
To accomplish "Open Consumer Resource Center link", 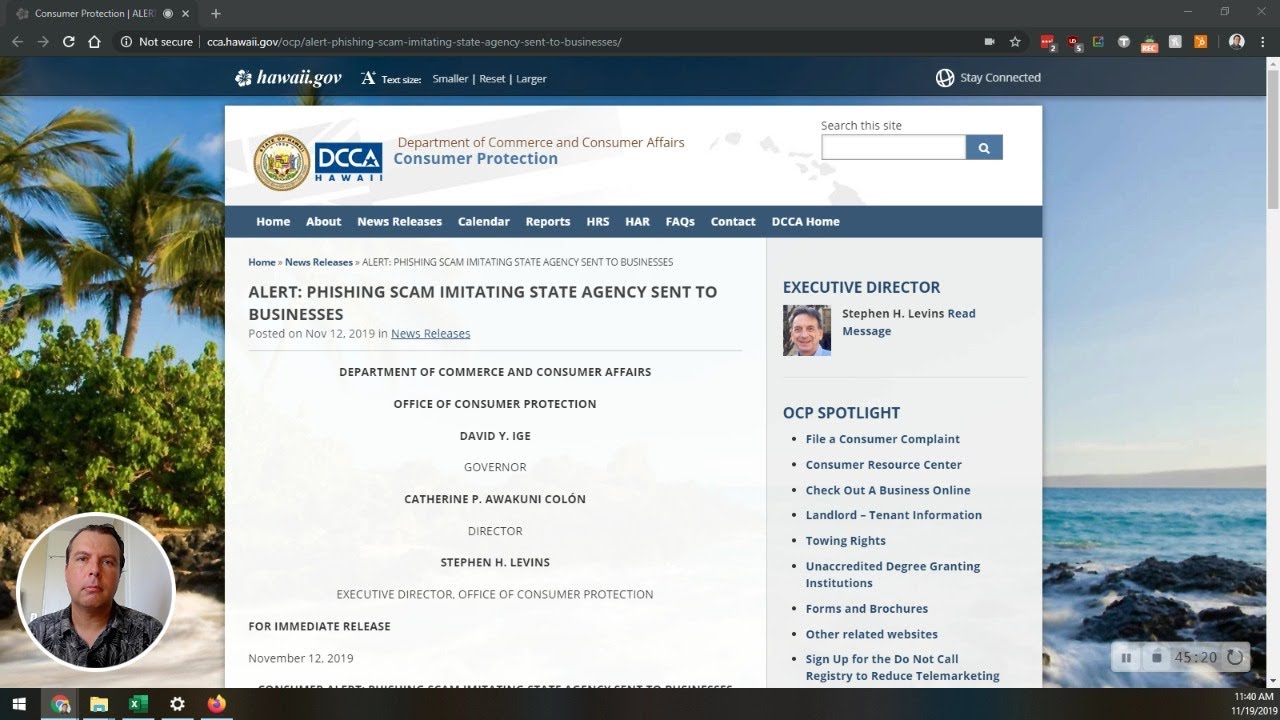I will point(884,465).
